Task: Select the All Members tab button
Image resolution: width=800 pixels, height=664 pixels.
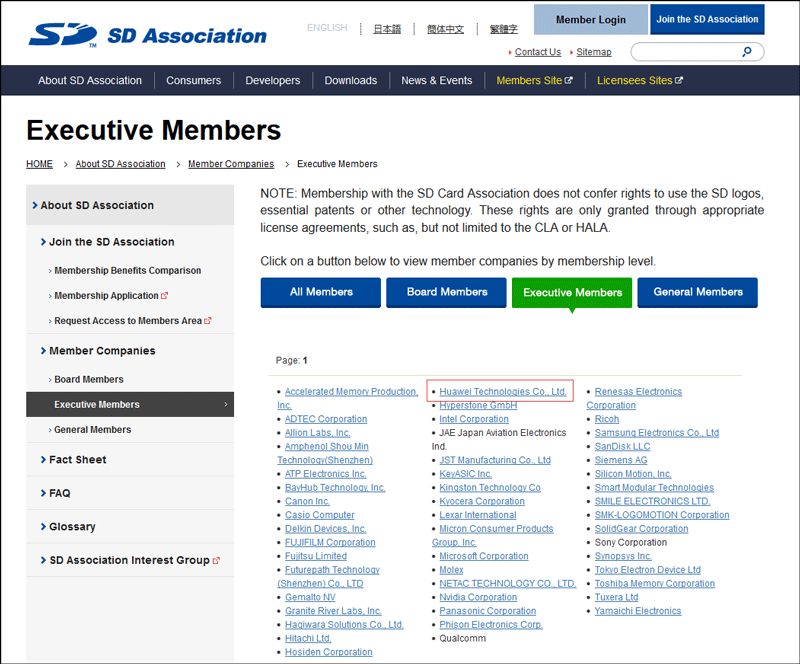Action: [x=321, y=292]
